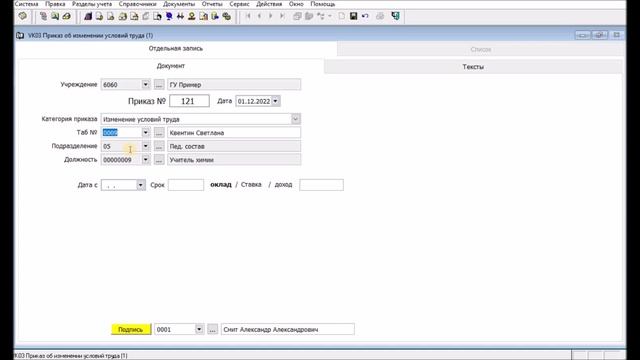Image resolution: width=640 pixels, height=360 pixels.
Task: Open the Дата 01.12.2022 calendar dropdown
Action: [x=276, y=101]
